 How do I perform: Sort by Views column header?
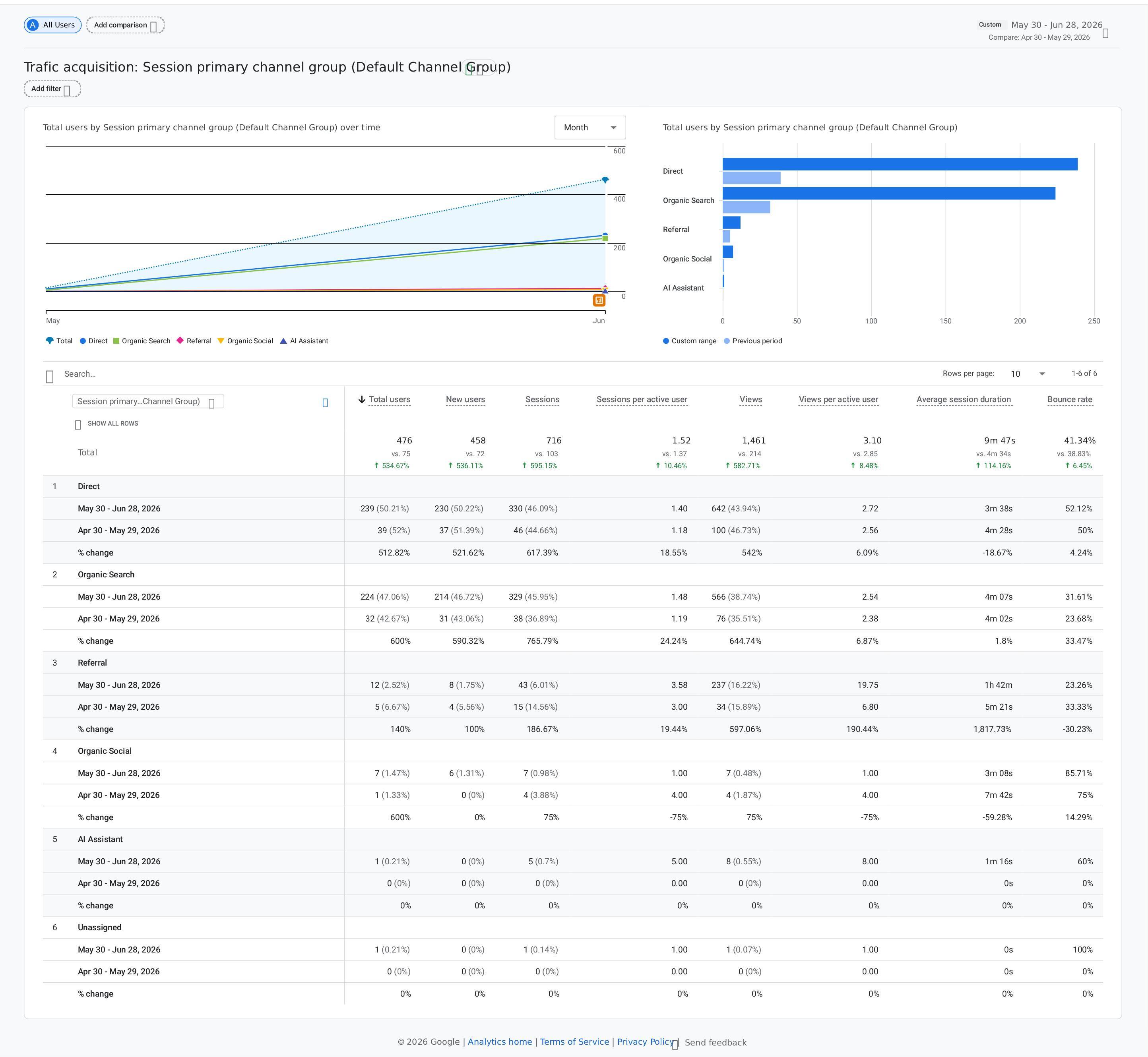[750, 400]
